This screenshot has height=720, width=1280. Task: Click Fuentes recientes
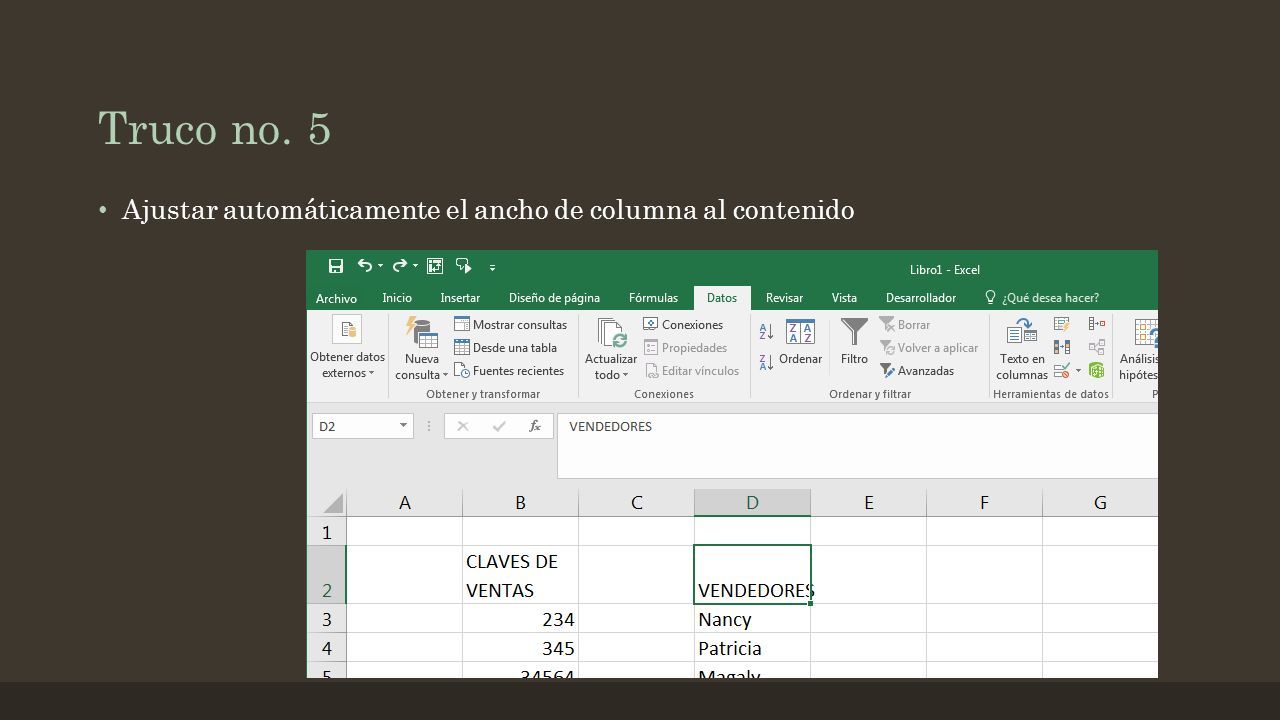click(509, 370)
